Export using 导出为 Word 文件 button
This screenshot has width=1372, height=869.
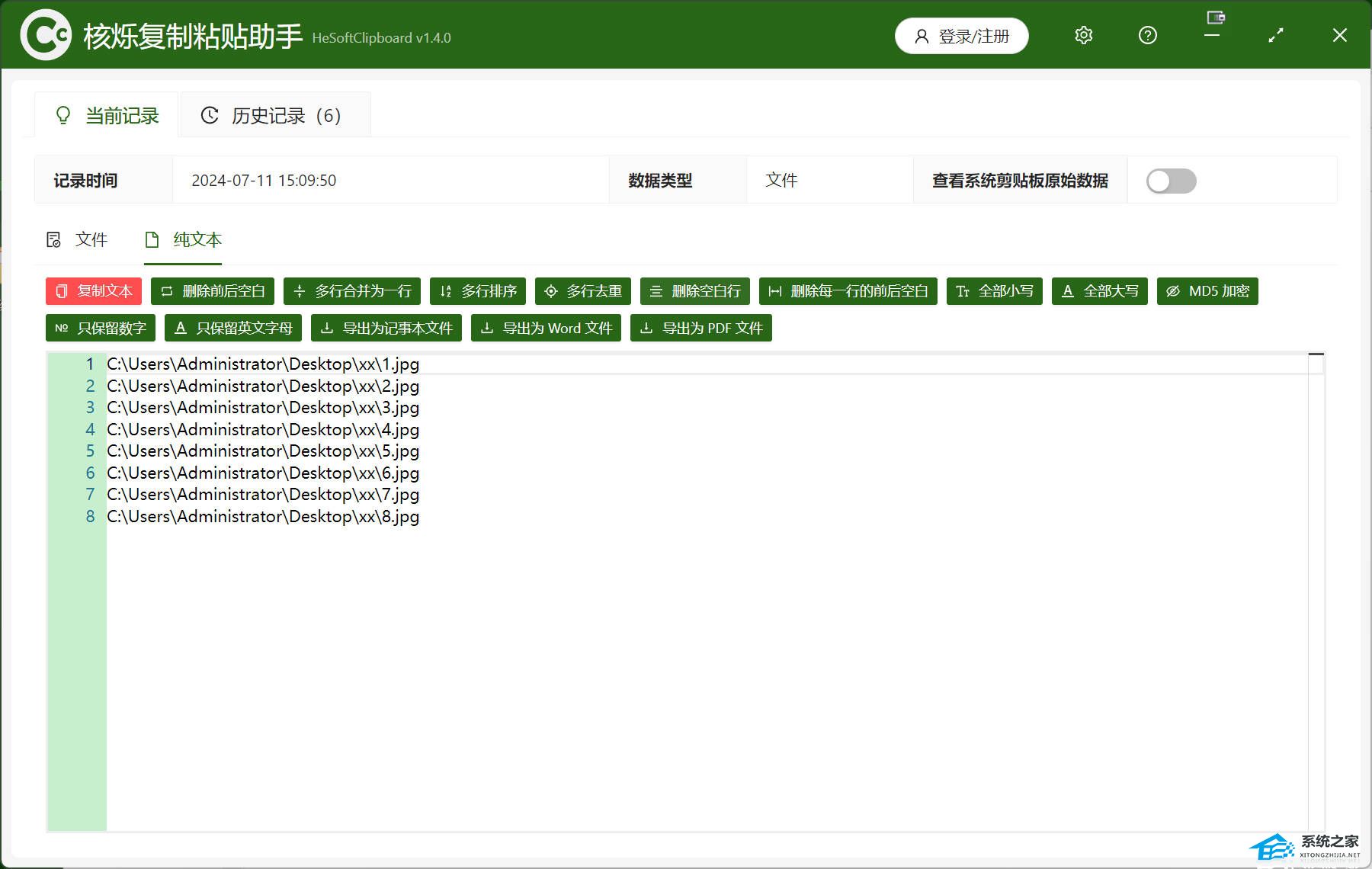tap(546, 328)
